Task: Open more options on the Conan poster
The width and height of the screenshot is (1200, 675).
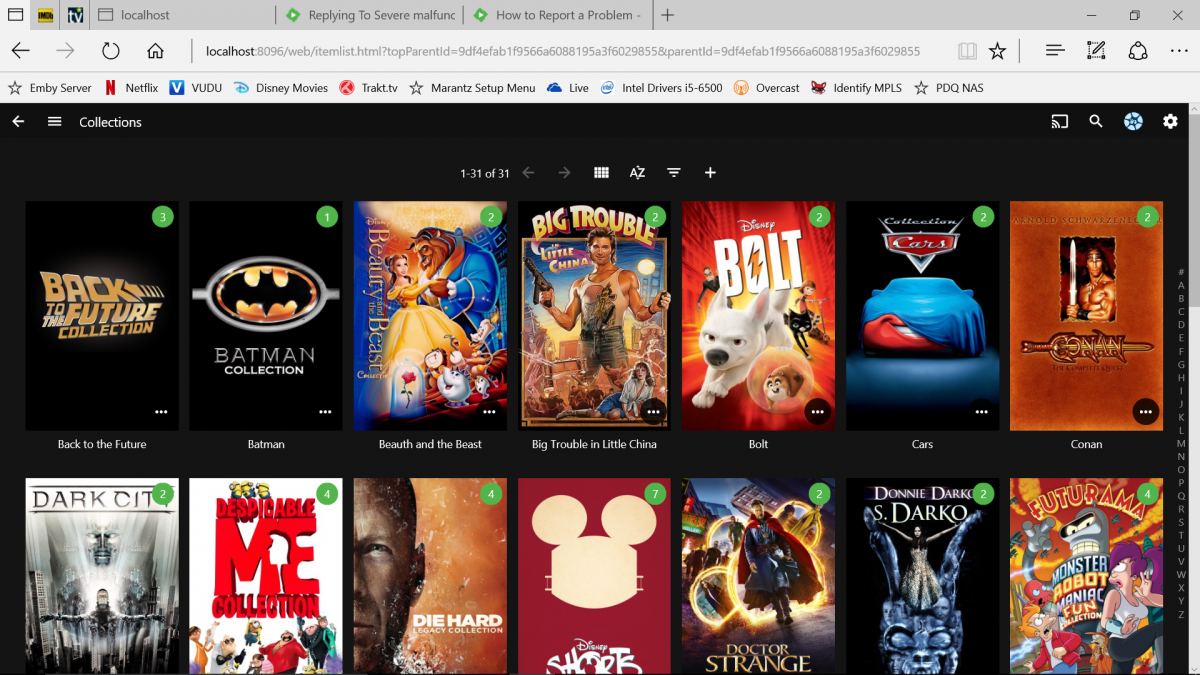Action: tap(1145, 411)
